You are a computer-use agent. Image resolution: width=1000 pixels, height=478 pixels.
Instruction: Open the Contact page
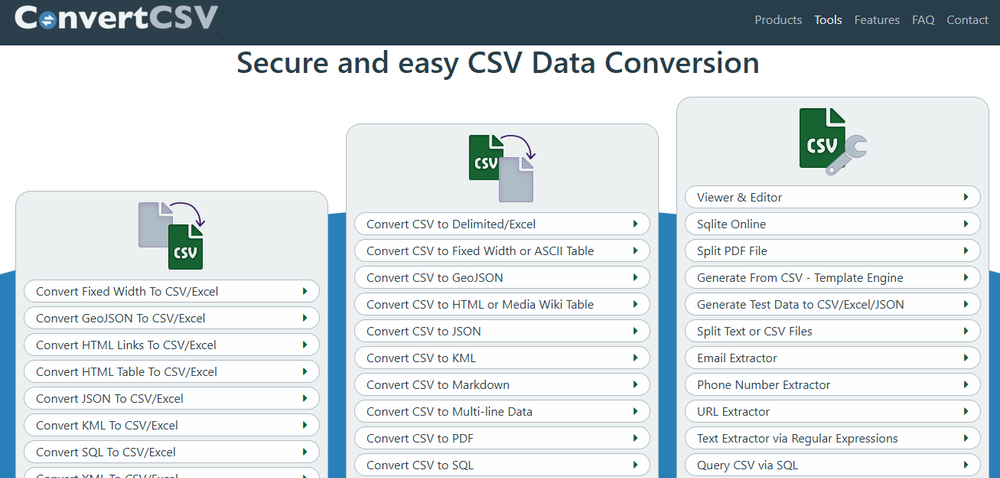[x=967, y=20]
